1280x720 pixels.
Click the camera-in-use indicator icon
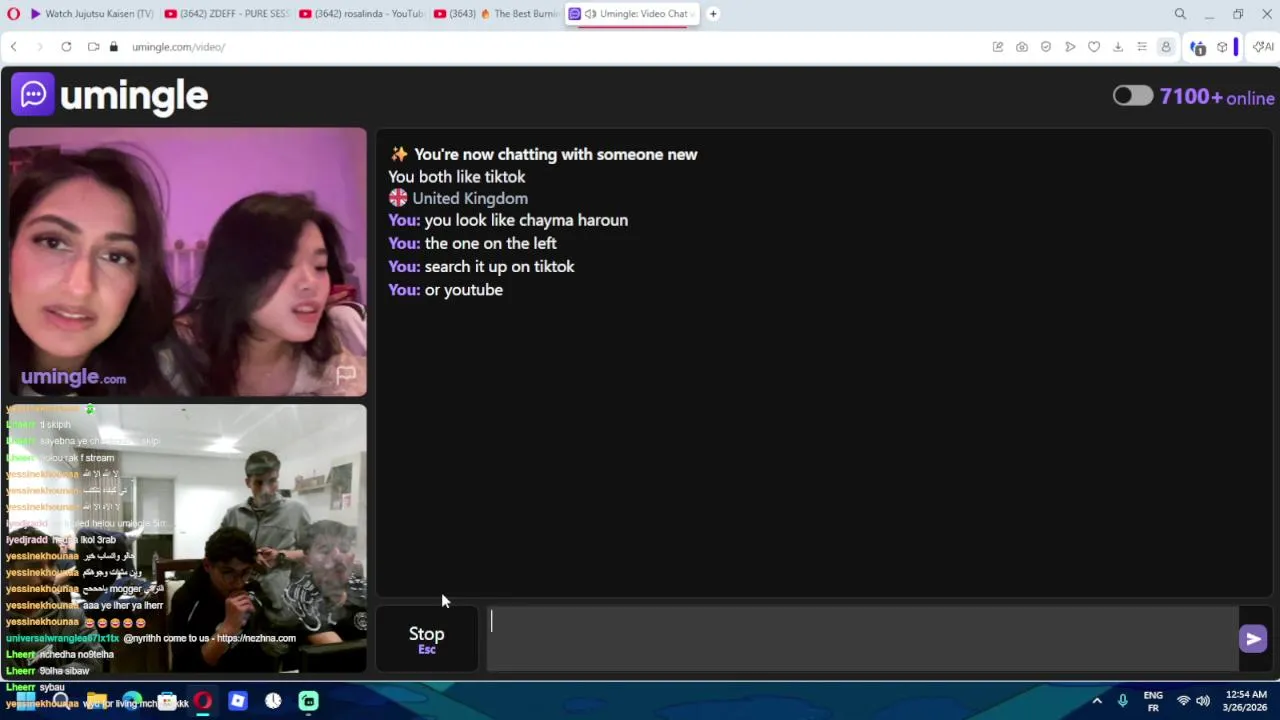click(93, 47)
